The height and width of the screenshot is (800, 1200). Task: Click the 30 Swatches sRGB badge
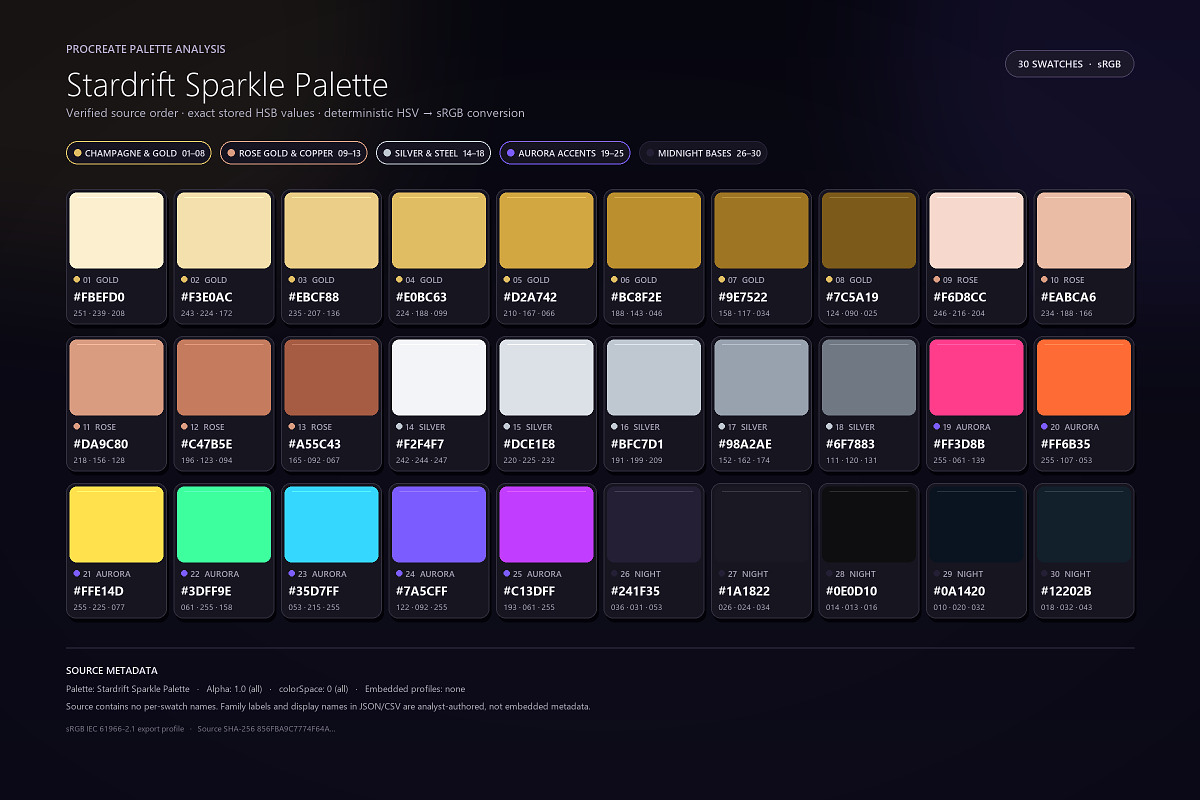pos(1069,64)
